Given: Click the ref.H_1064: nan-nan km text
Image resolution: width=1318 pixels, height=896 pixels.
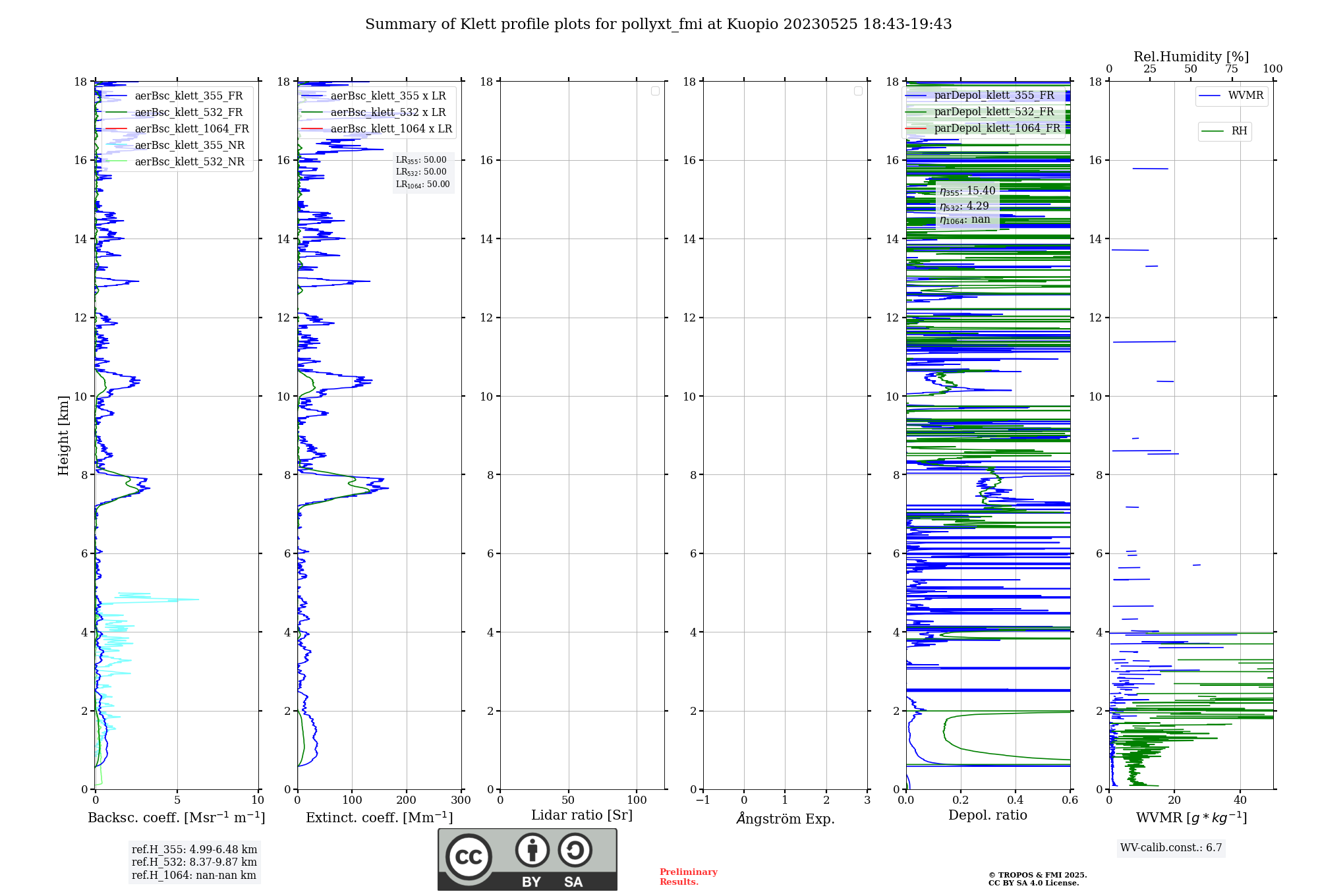Looking at the screenshot, I should [194, 876].
